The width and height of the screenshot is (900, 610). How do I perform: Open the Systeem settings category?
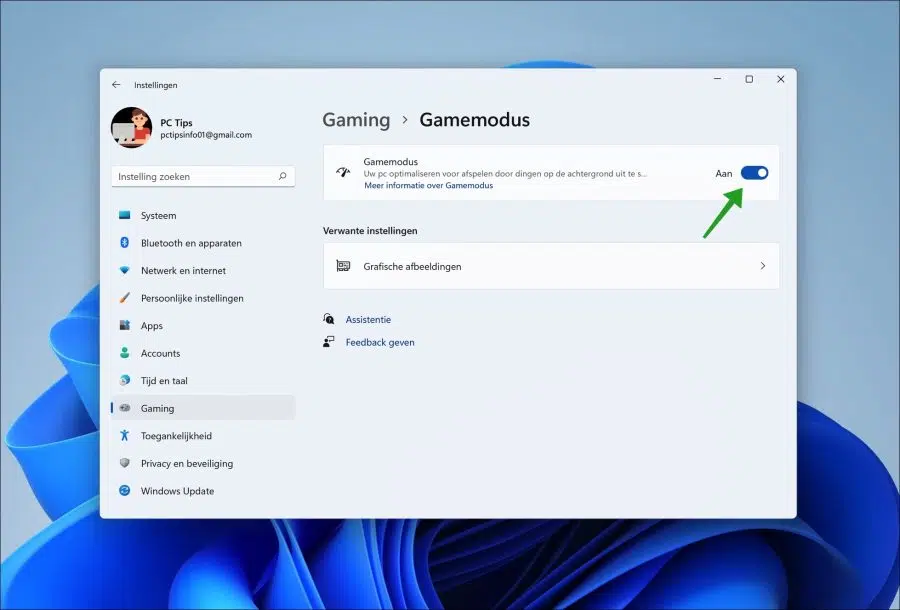tap(203, 215)
